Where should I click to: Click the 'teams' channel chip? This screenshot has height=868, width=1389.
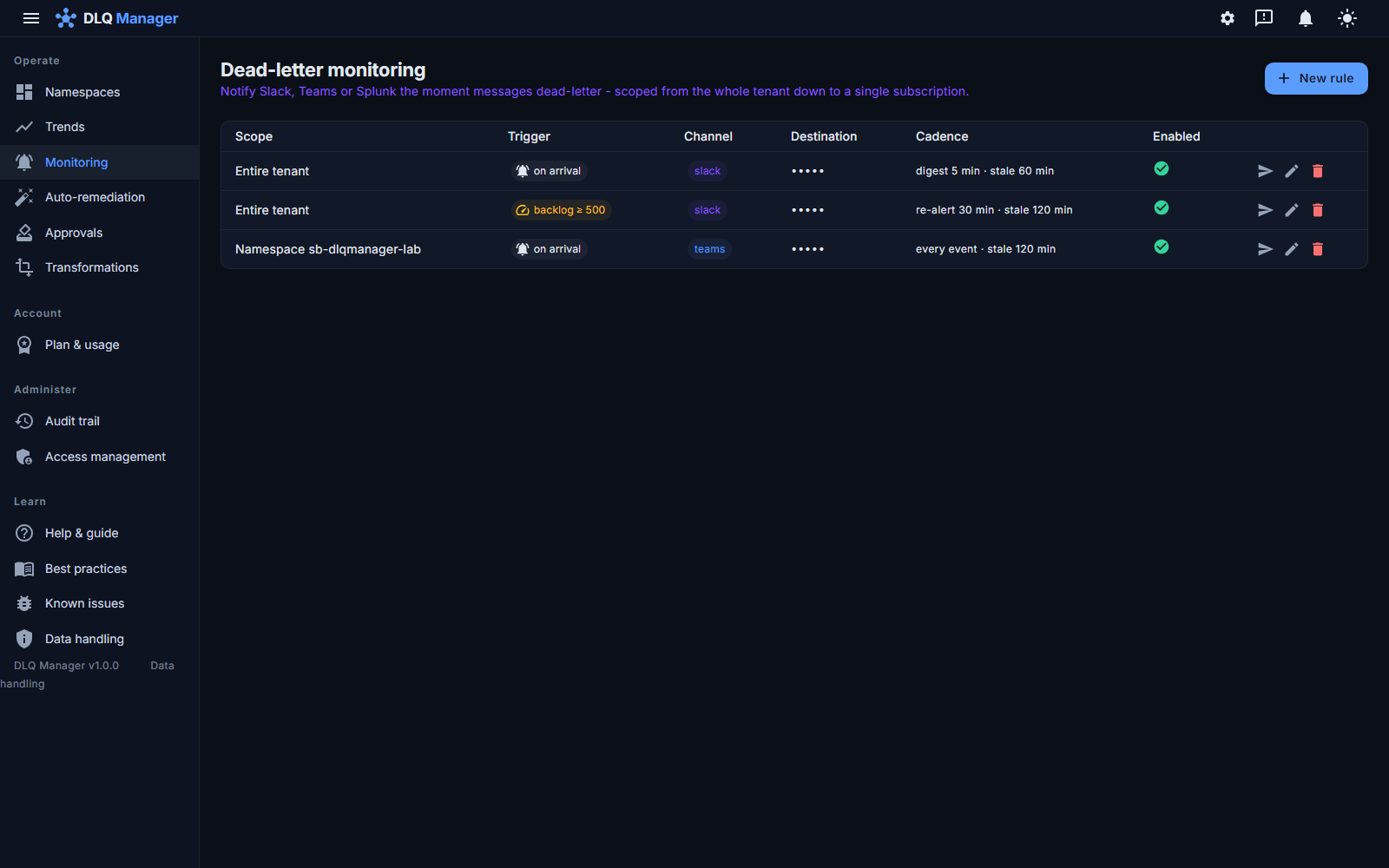(x=709, y=249)
